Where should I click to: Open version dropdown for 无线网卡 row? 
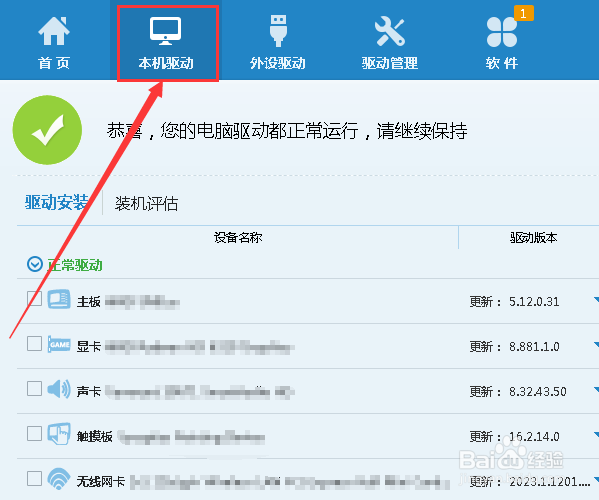pyautogui.click(x=596, y=479)
